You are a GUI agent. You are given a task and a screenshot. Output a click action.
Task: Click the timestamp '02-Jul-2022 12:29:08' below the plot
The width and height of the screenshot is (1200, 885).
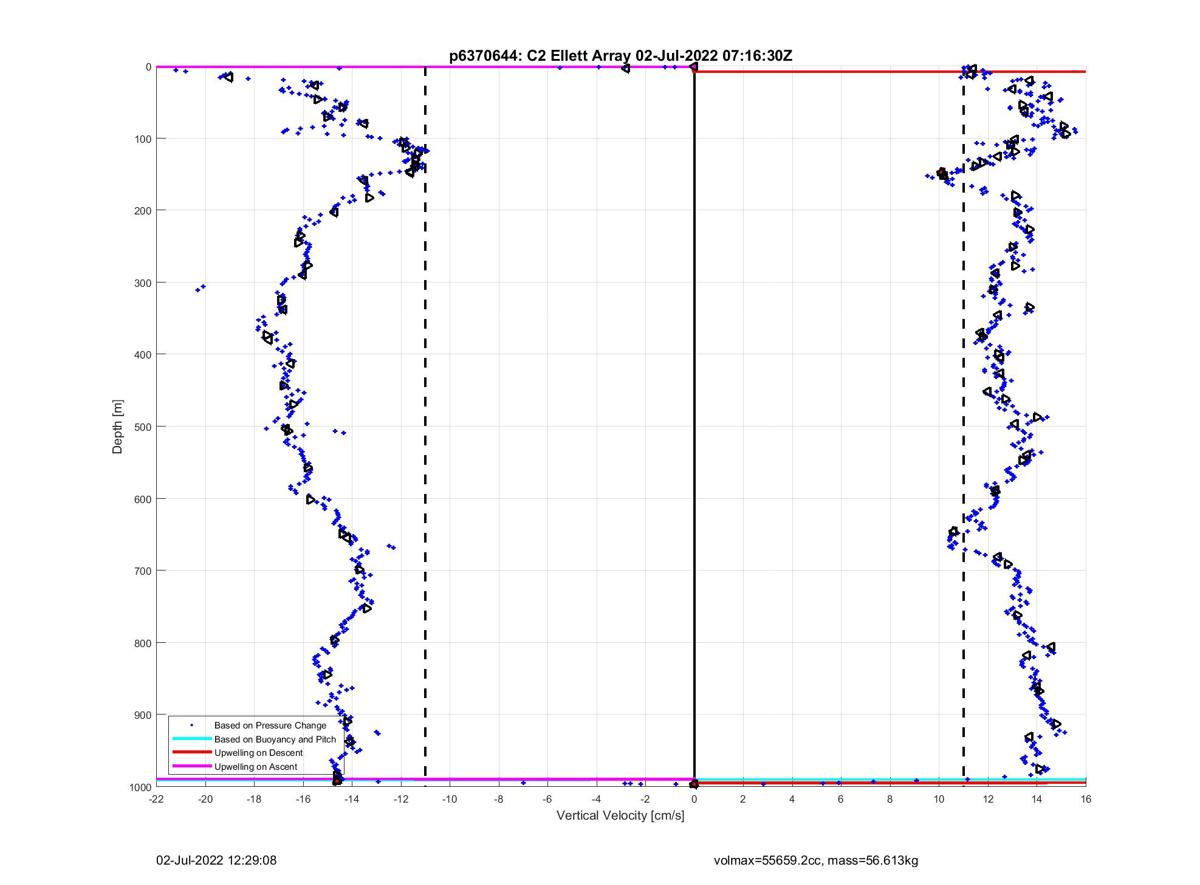(216, 860)
